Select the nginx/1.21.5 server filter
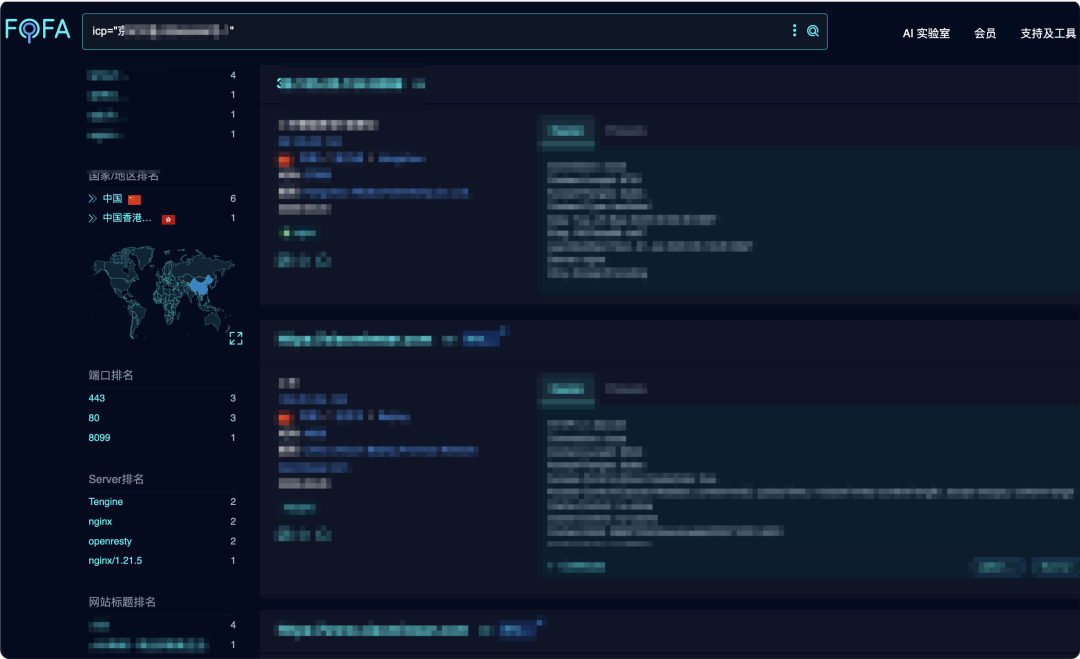Image resolution: width=1080 pixels, height=659 pixels. pyautogui.click(x=115, y=561)
